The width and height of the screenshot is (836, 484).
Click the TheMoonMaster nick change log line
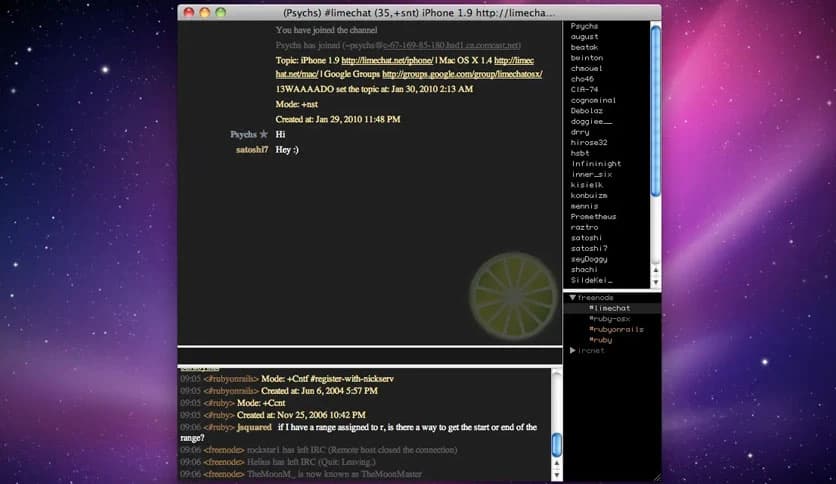[301, 474]
